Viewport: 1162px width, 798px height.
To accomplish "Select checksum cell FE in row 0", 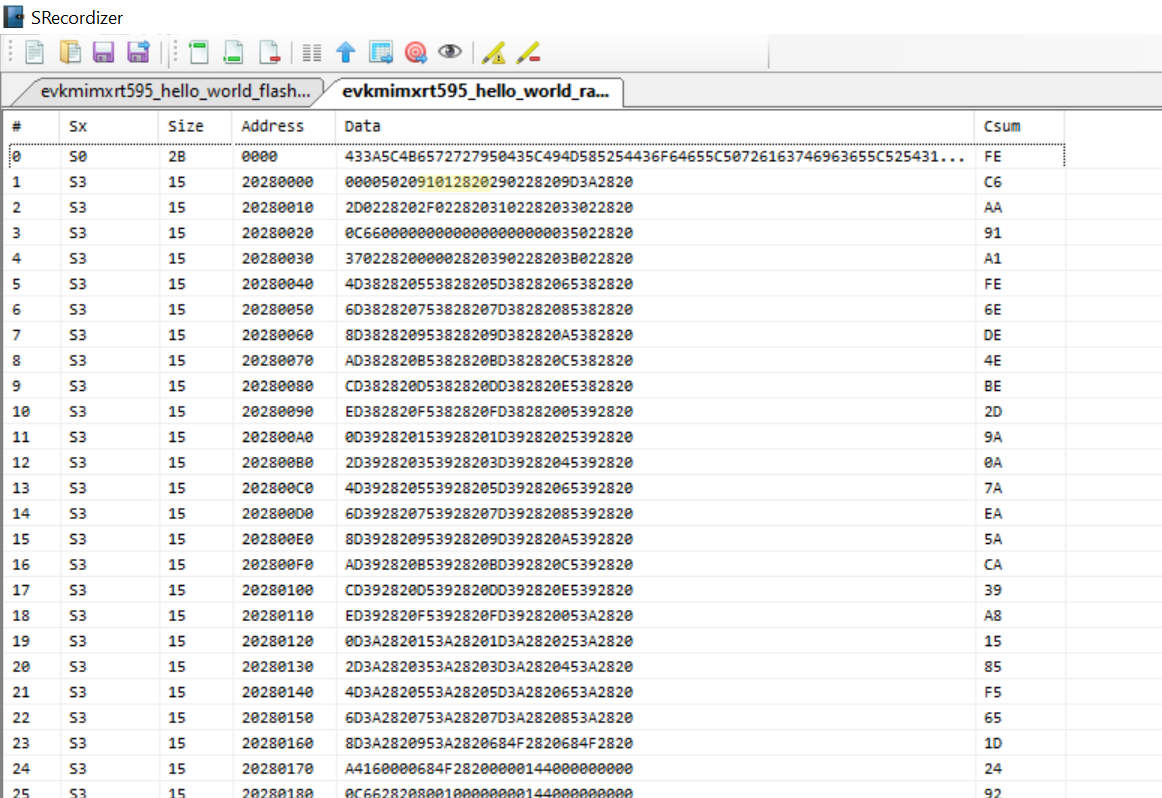I will click(x=1019, y=156).
